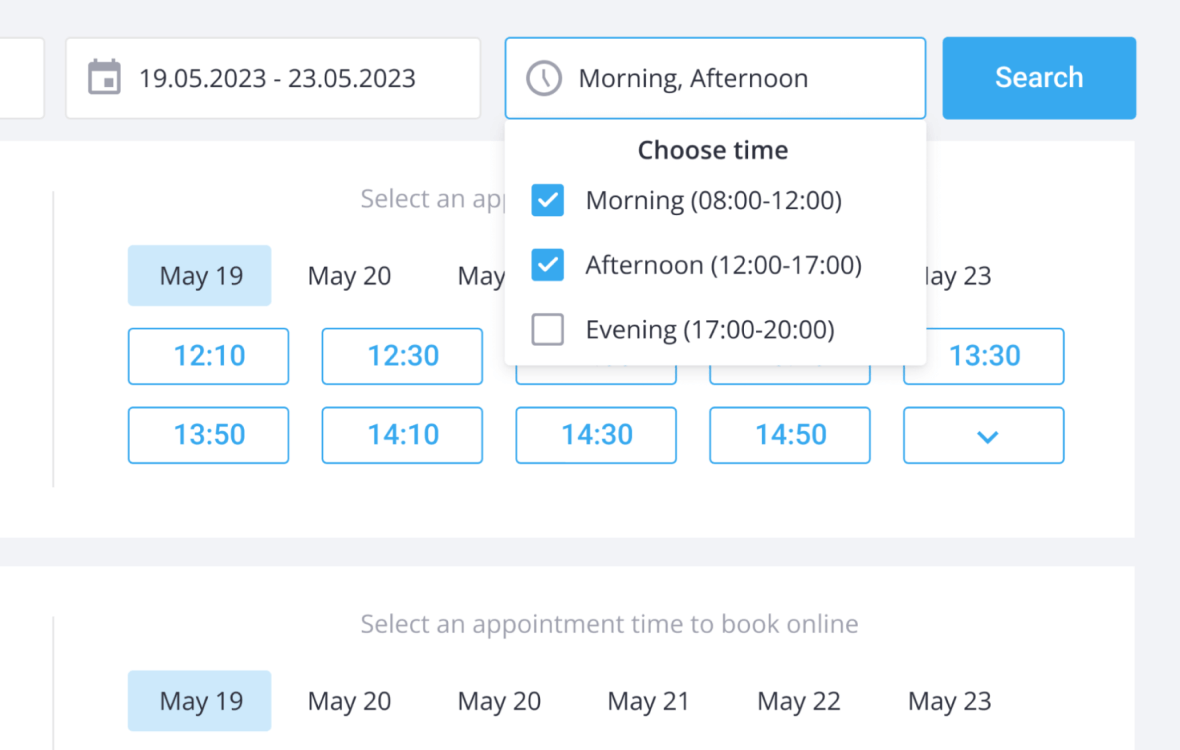Enable the Evening (17:00-20:00) checkbox
Viewport: 1180px width, 750px height.
tap(547, 329)
